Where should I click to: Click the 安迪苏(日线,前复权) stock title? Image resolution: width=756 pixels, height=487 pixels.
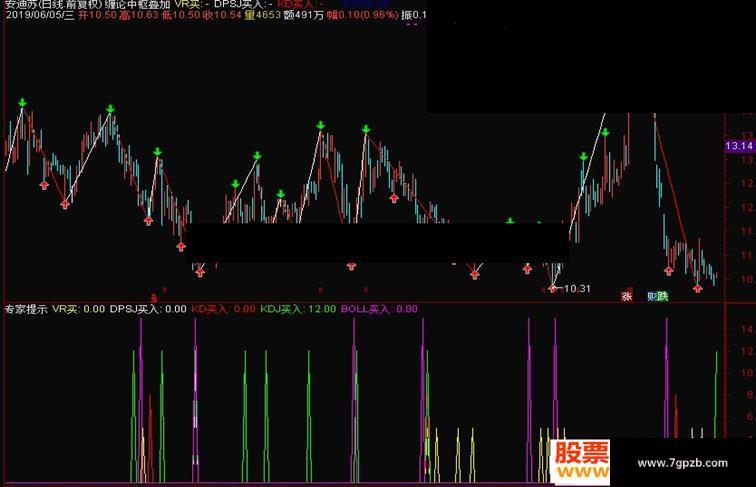pyautogui.click(x=53, y=4)
